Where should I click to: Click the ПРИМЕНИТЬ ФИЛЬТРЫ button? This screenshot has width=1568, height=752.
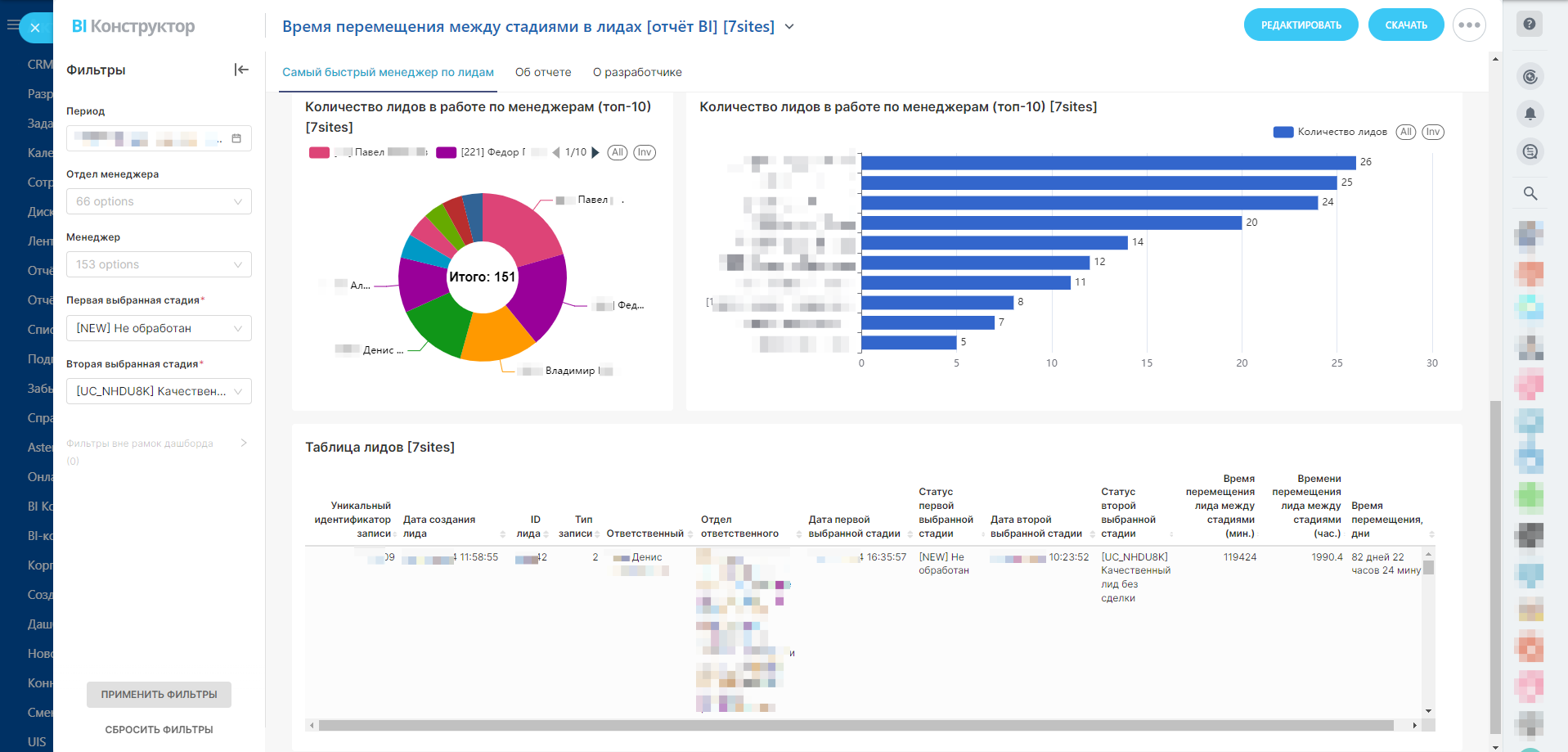(x=159, y=694)
